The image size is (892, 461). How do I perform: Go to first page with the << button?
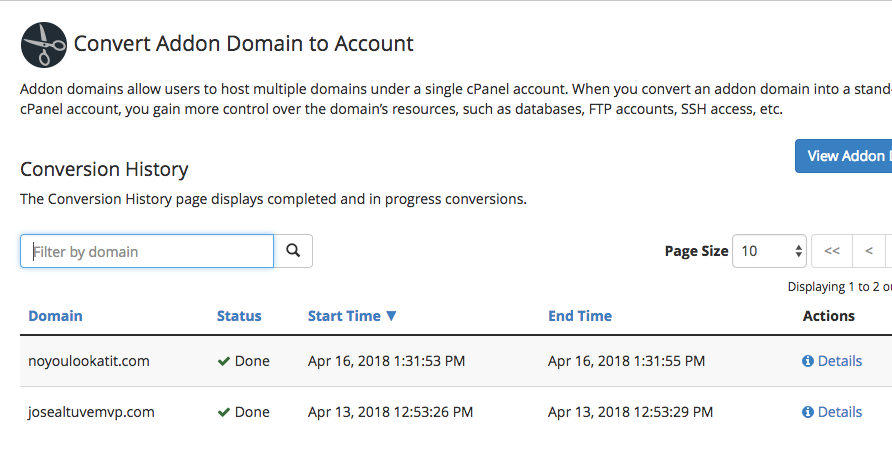pos(831,251)
